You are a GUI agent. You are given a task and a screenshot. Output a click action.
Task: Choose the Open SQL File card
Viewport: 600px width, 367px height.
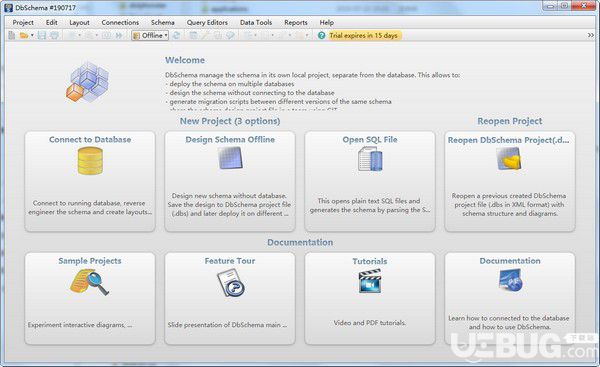click(x=370, y=181)
